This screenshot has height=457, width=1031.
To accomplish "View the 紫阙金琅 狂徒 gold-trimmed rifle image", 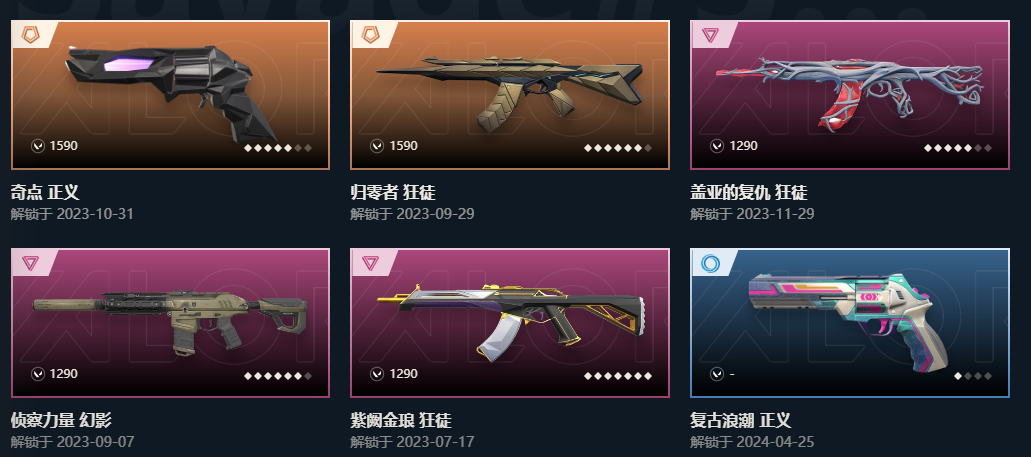I will pyautogui.click(x=512, y=322).
